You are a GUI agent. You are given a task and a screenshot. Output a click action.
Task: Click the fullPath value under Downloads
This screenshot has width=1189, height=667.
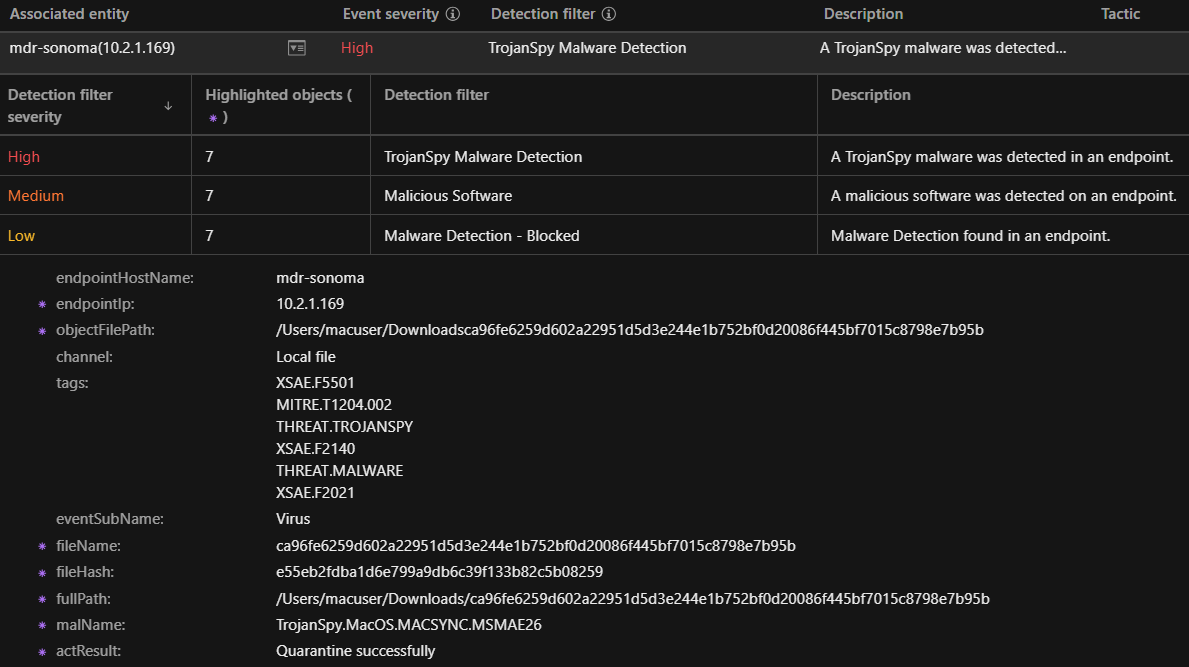pos(632,599)
